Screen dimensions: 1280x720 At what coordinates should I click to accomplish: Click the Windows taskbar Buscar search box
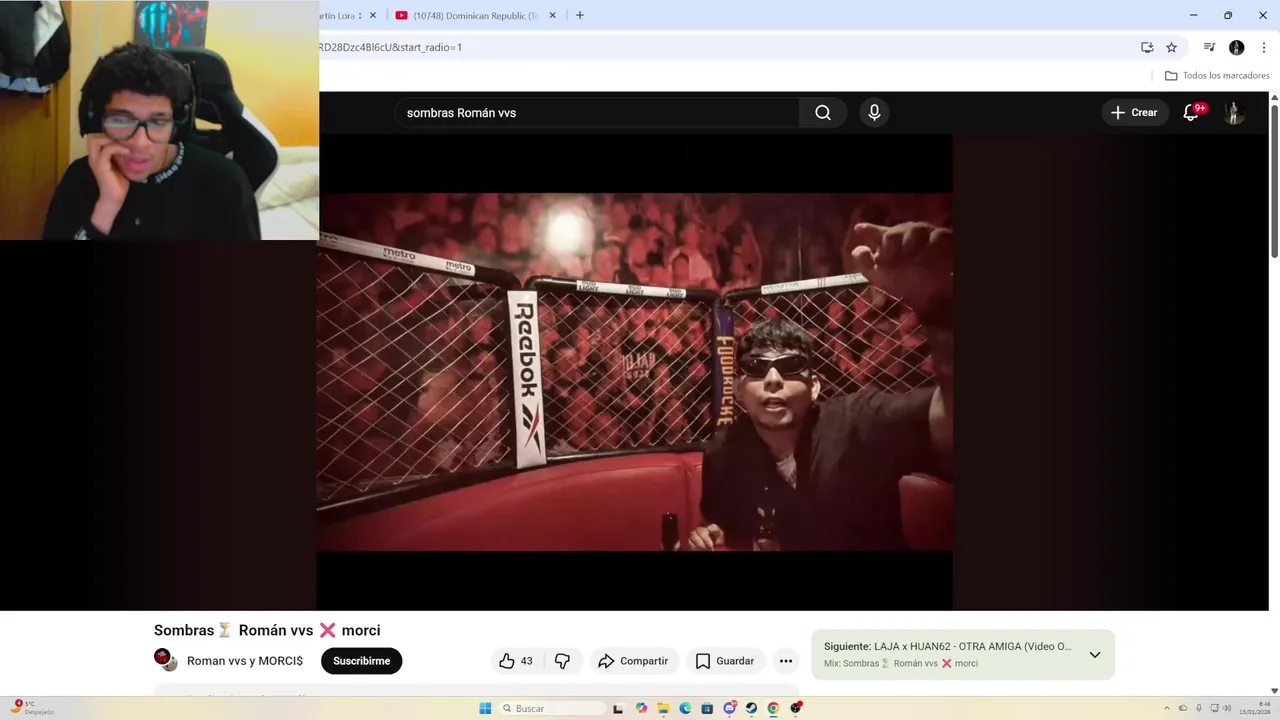(x=553, y=708)
